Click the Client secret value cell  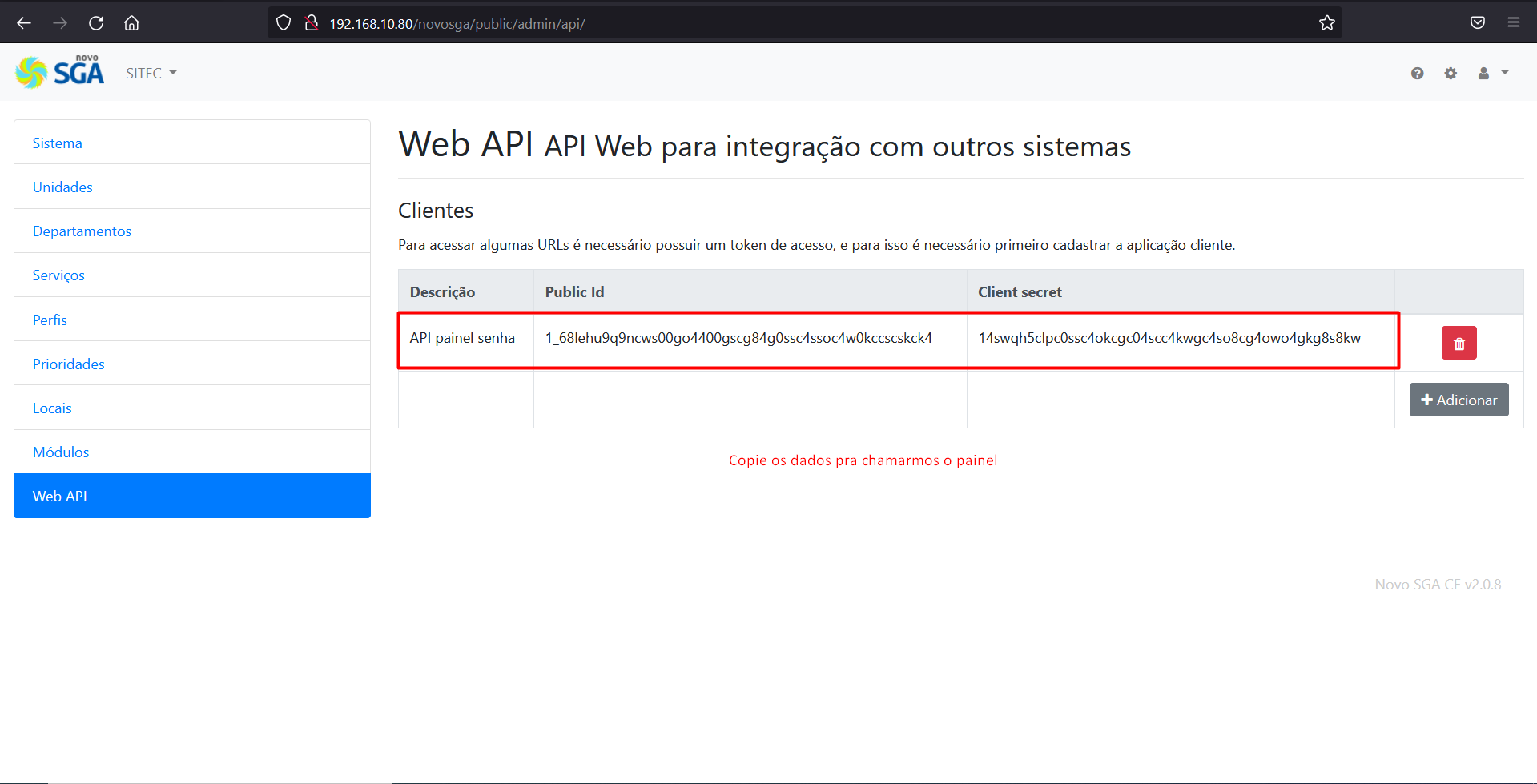(1169, 338)
